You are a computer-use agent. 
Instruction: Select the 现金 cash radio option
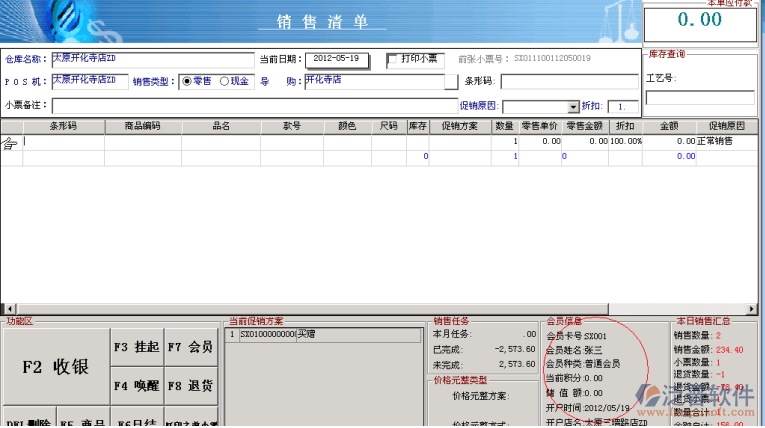click(224, 81)
